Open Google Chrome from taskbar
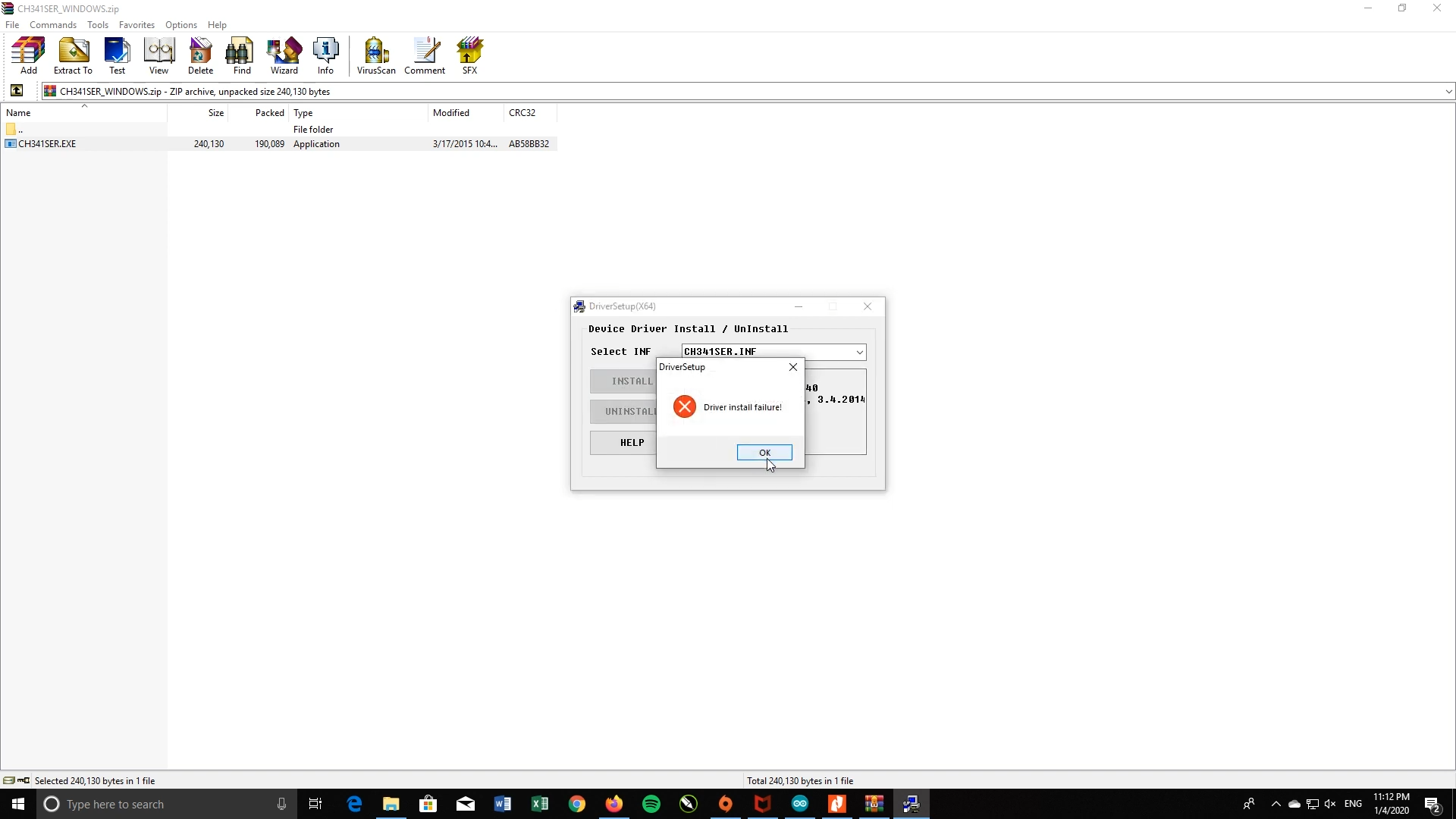 [577, 804]
